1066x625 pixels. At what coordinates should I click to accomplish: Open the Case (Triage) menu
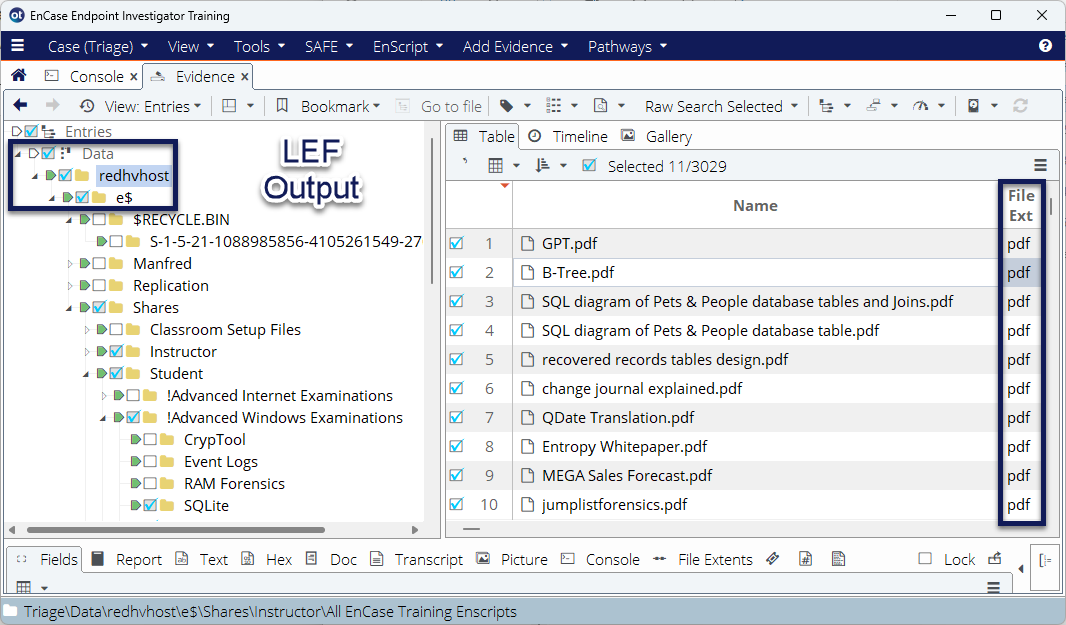[98, 46]
